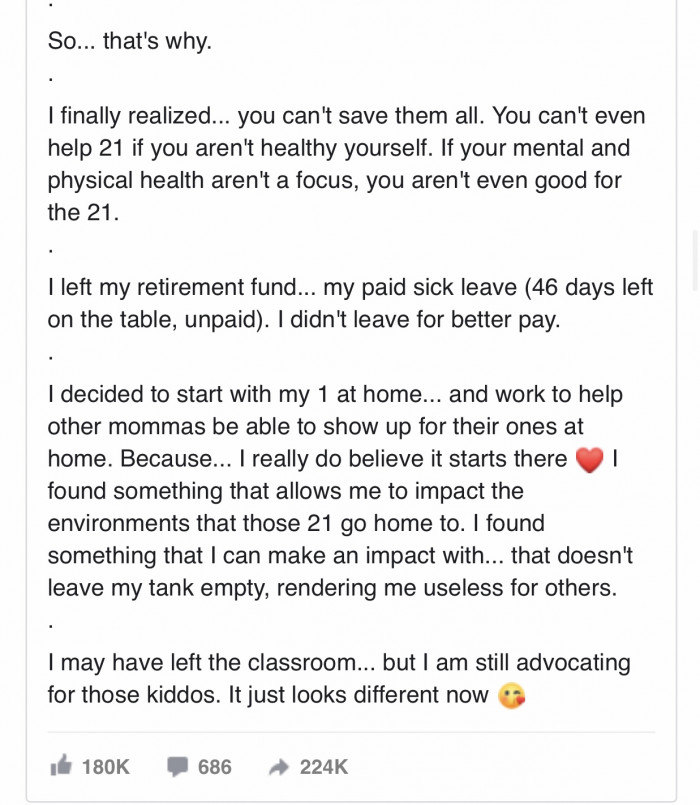Image resolution: width=700 pixels, height=805 pixels.
Task: Click the scrollbar thumb on right edge
Action: point(695,259)
